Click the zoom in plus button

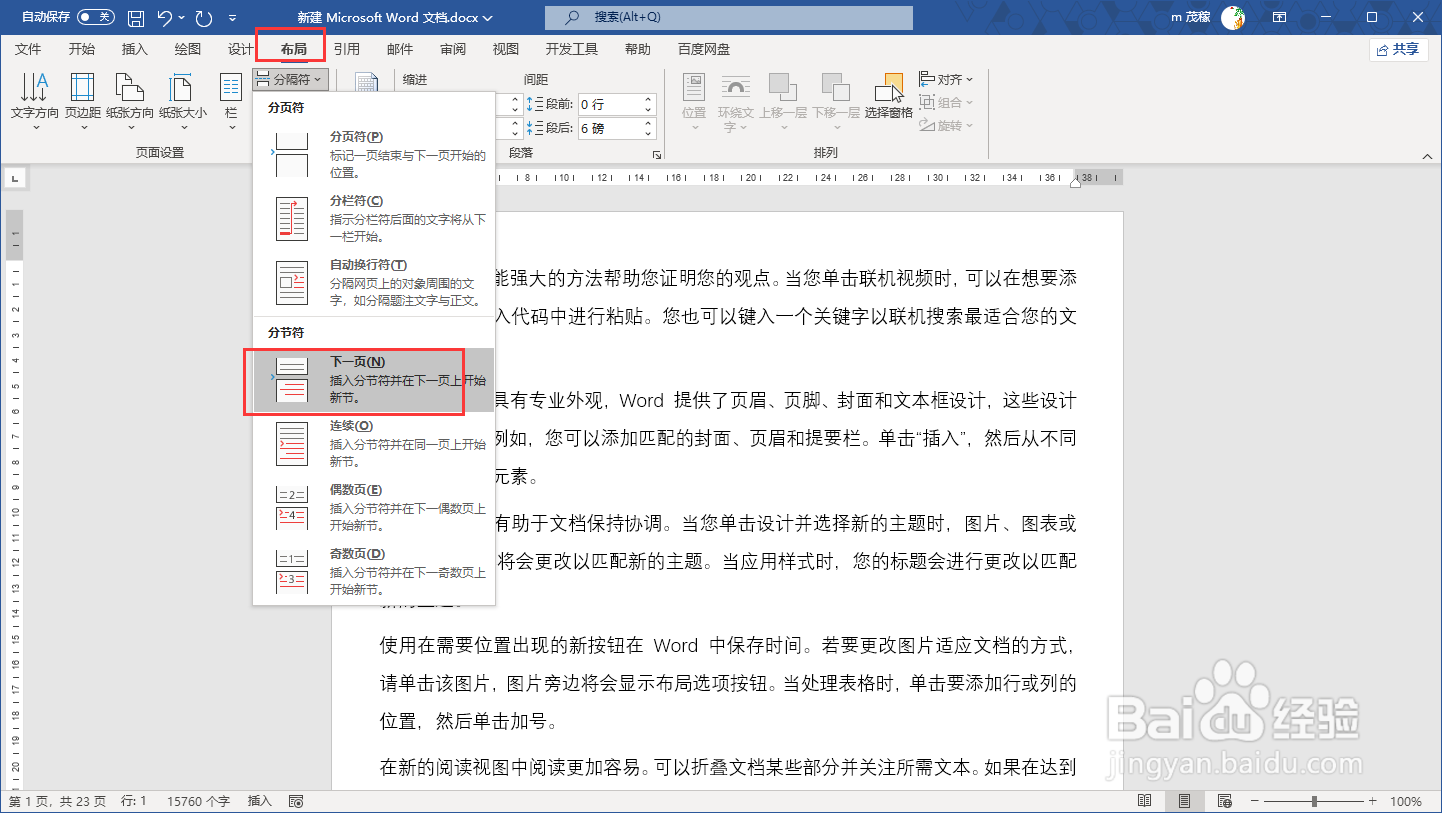point(1373,801)
